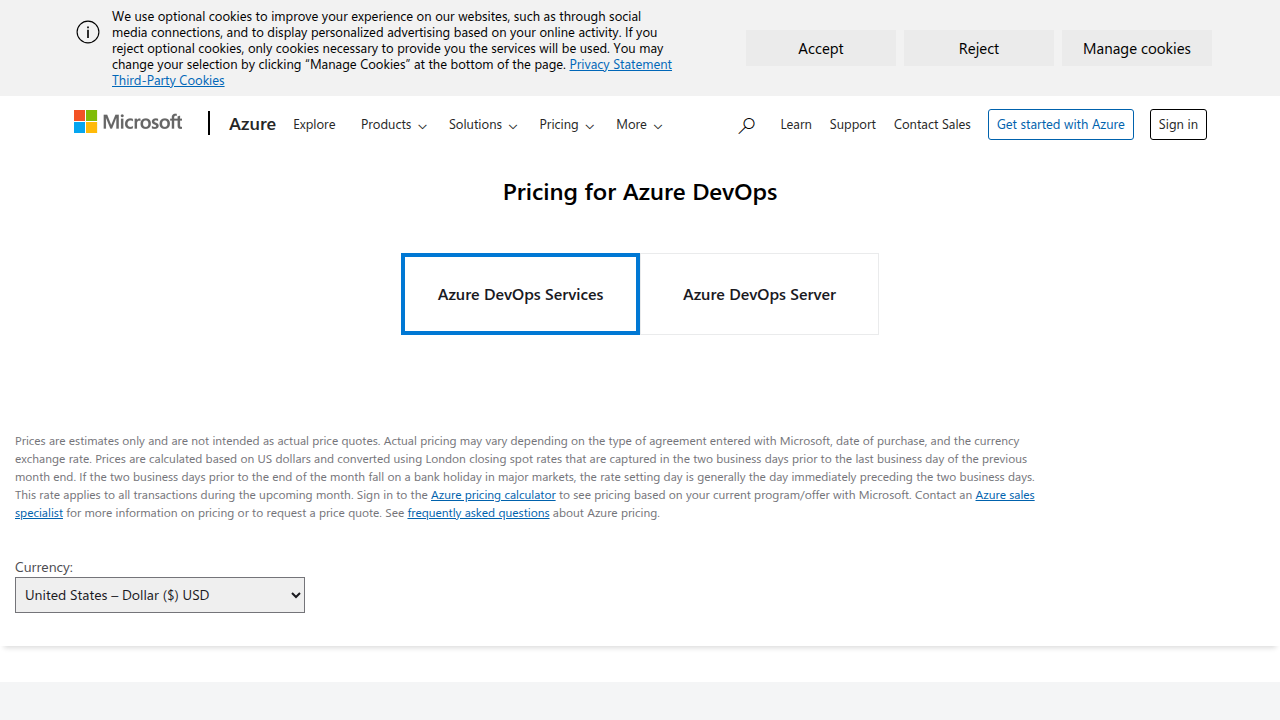Open the Learn link
The width and height of the screenshot is (1280, 720).
coord(796,124)
